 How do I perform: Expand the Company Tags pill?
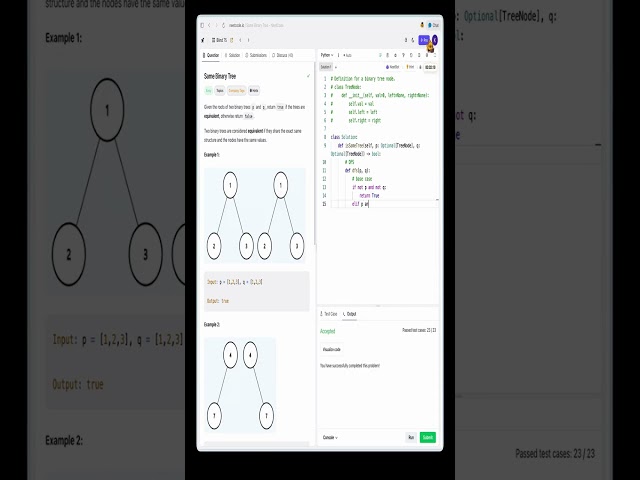point(236,91)
